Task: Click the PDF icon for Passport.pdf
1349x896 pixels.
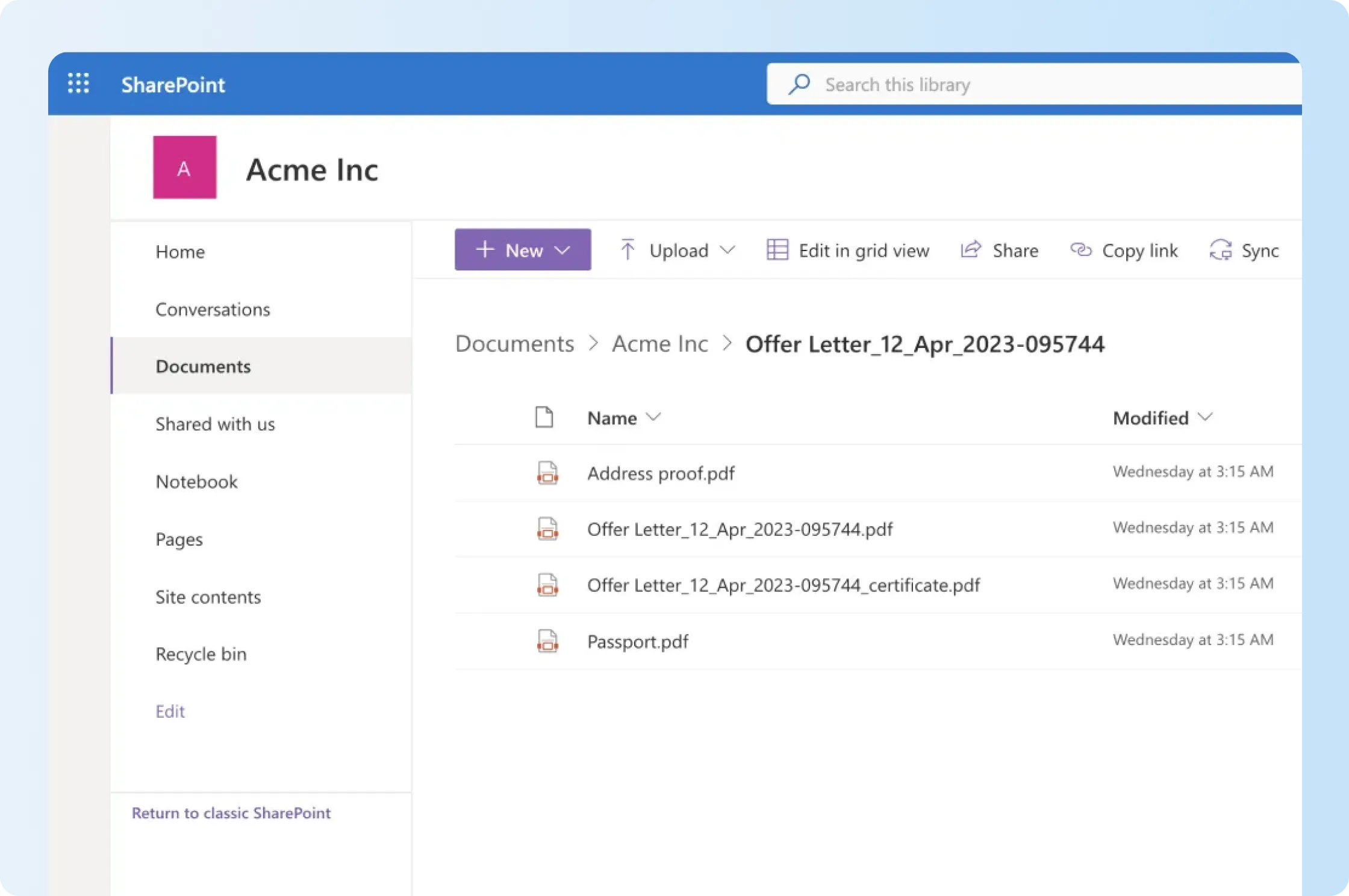Action: click(547, 641)
